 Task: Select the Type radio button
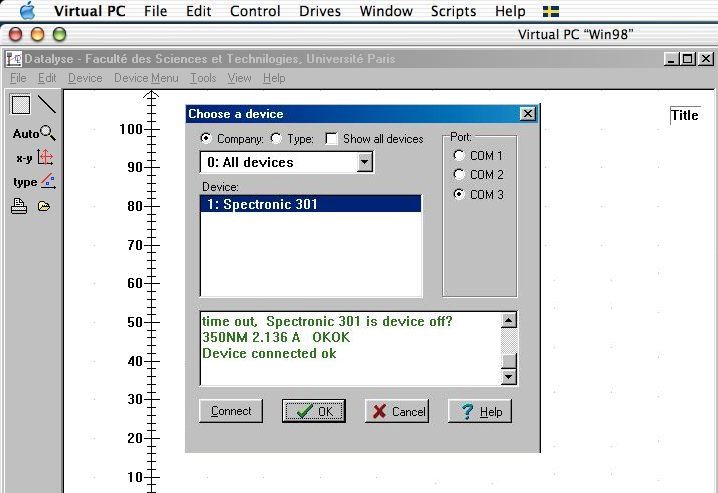pyautogui.click(x=276, y=138)
